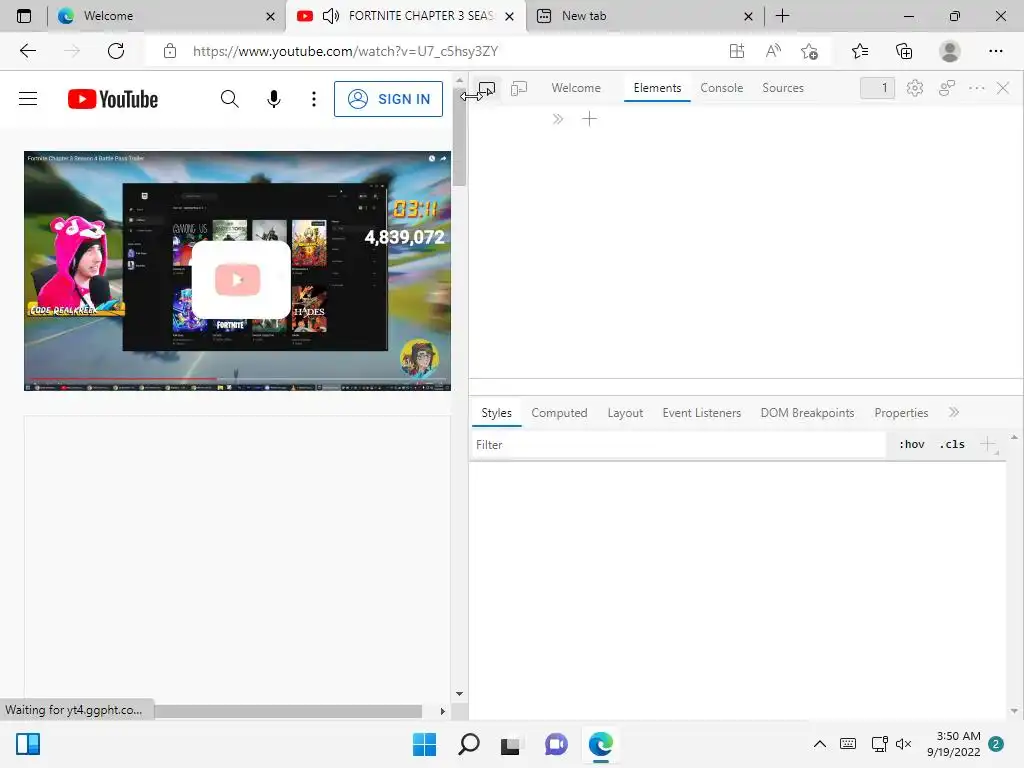Open the DevTools feedback/experiments icon
The width and height of the screenshot is (1024, 768).
[946, 88]
